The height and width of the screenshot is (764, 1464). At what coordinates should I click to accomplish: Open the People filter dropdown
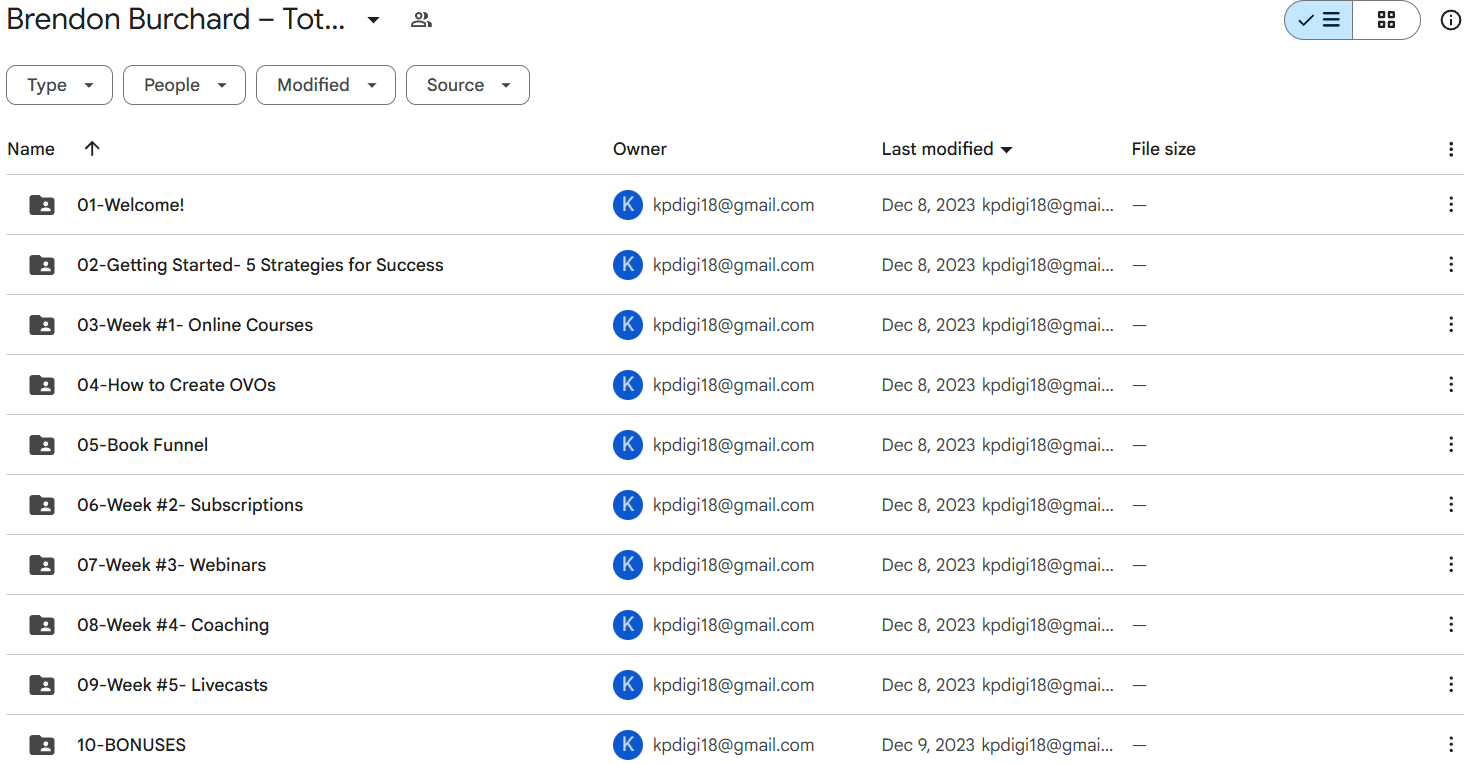click(184, 85)
